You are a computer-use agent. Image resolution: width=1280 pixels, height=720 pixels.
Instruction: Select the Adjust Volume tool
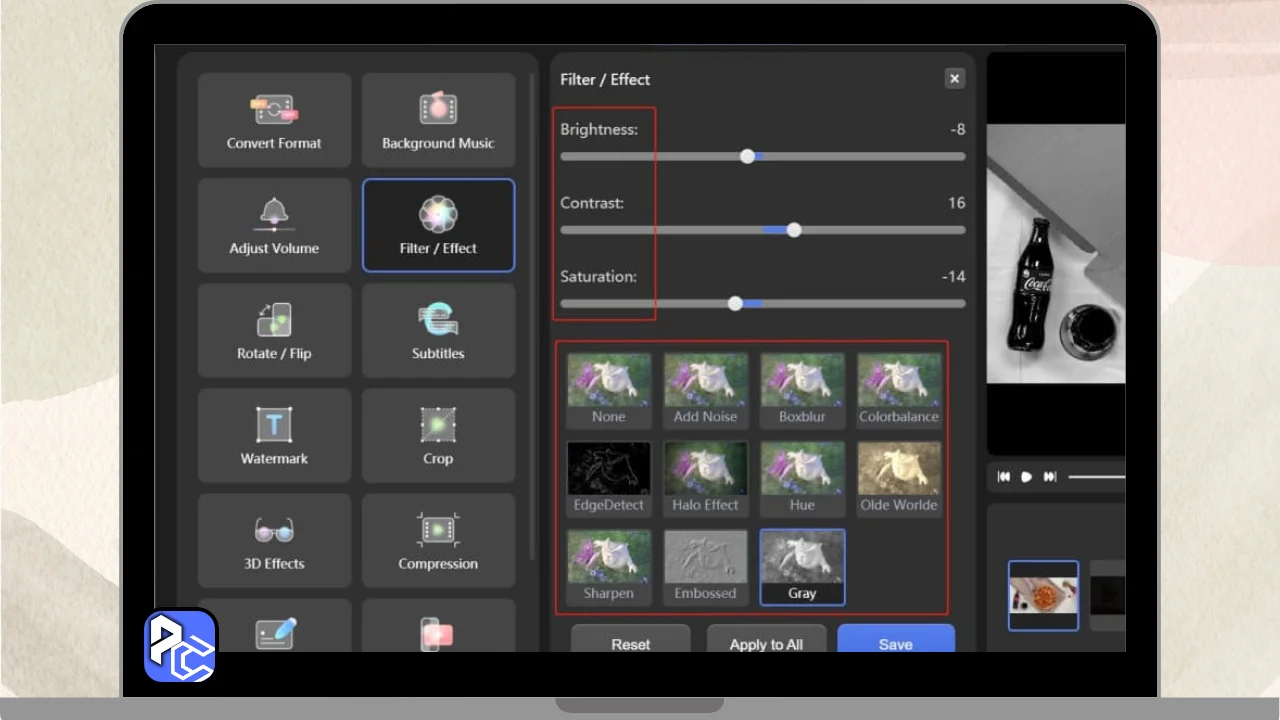coord(274,225)
